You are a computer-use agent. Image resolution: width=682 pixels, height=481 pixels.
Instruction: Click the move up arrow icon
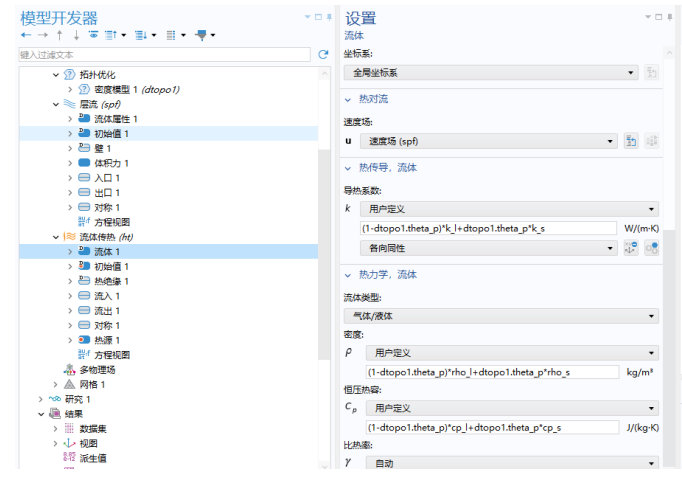[60, 35]
